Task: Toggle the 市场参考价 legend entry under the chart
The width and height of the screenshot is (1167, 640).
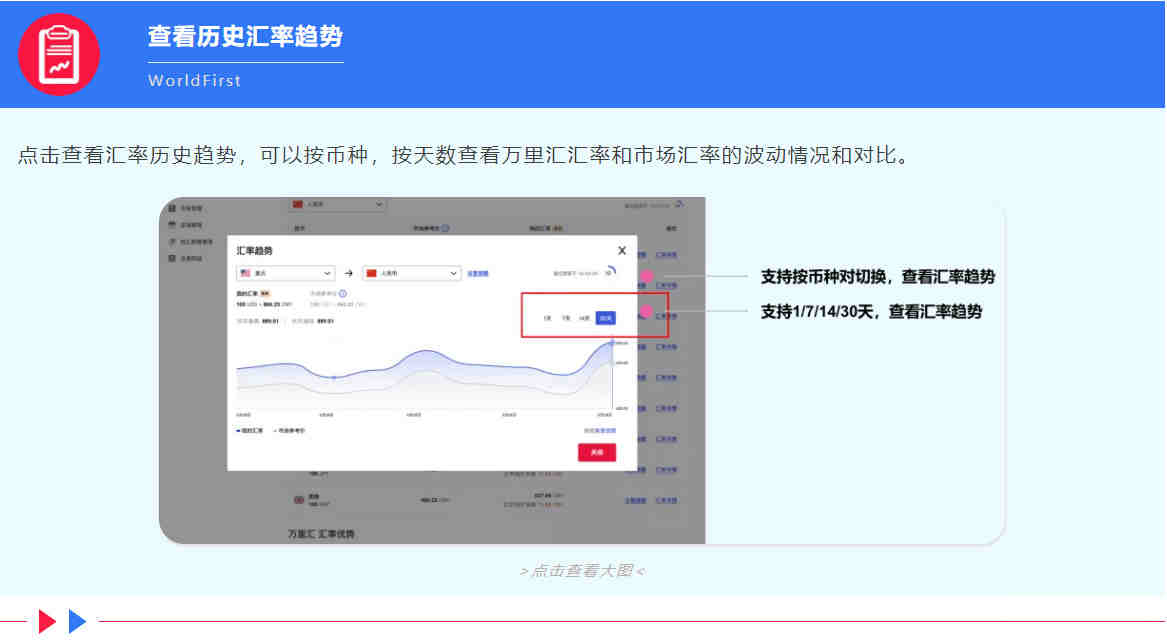Action: [x=289, y=431]
